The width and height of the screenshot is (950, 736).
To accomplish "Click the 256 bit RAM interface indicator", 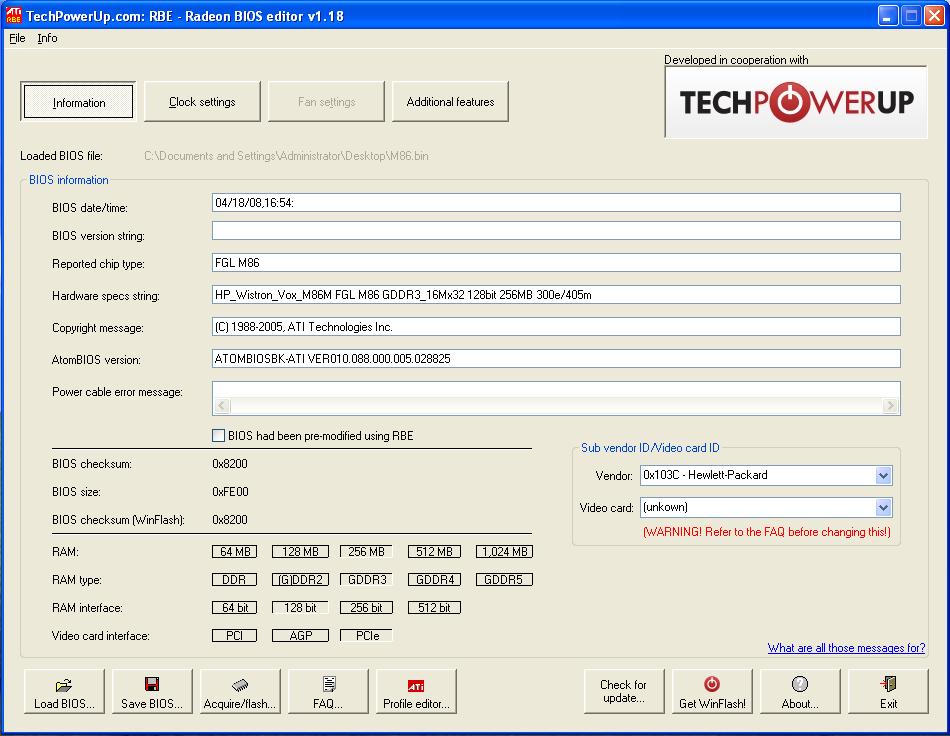I will click(x=367, y=608).
